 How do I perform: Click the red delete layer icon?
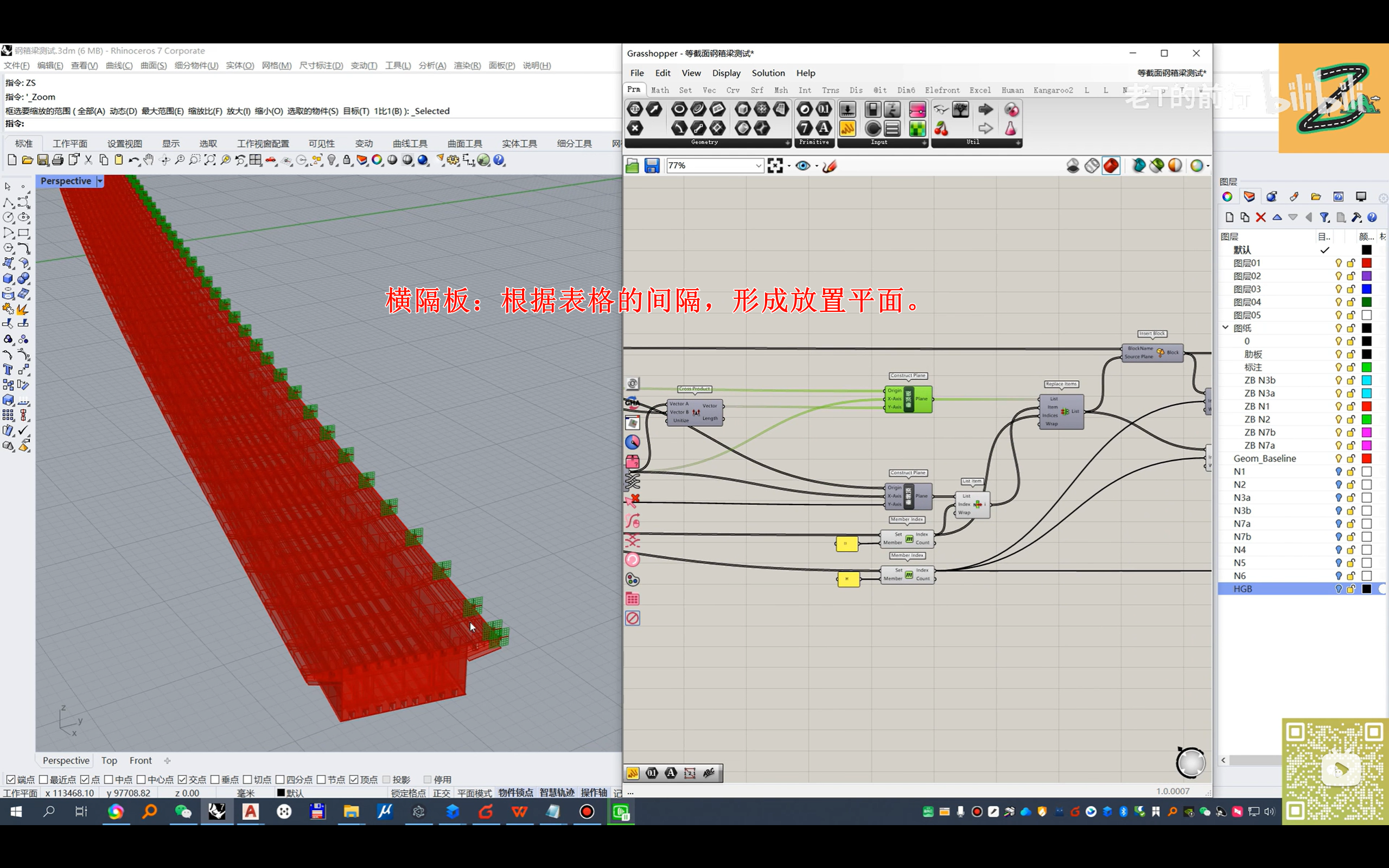pyautogui.click(x=1260, y=218)
